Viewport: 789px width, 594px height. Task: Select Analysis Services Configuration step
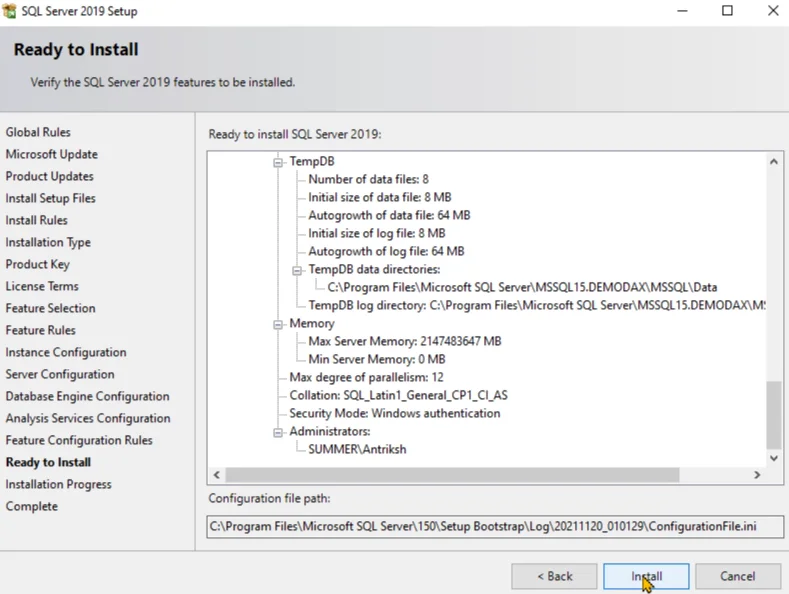pyautogui.click(x=88, y=418)
